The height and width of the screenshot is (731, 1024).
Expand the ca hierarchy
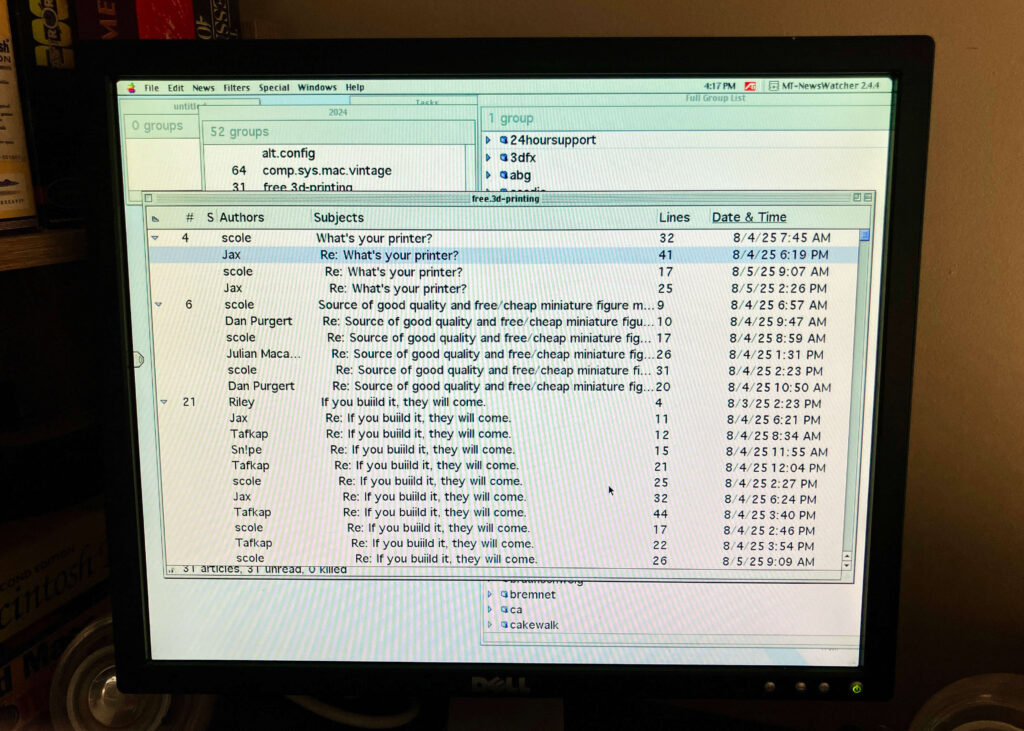click(x=489, y=609)
